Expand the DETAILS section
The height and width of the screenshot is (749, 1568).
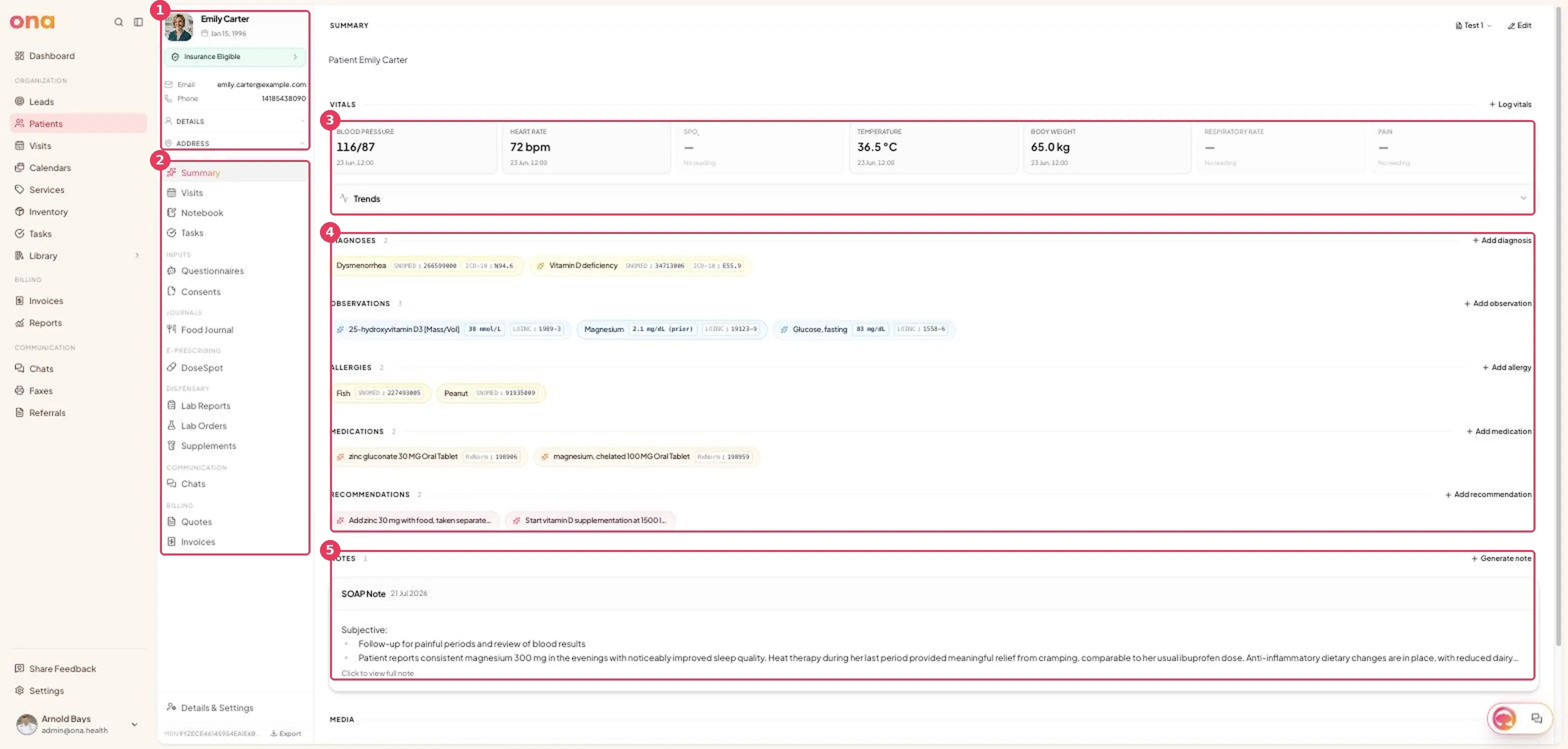[235, 121]
